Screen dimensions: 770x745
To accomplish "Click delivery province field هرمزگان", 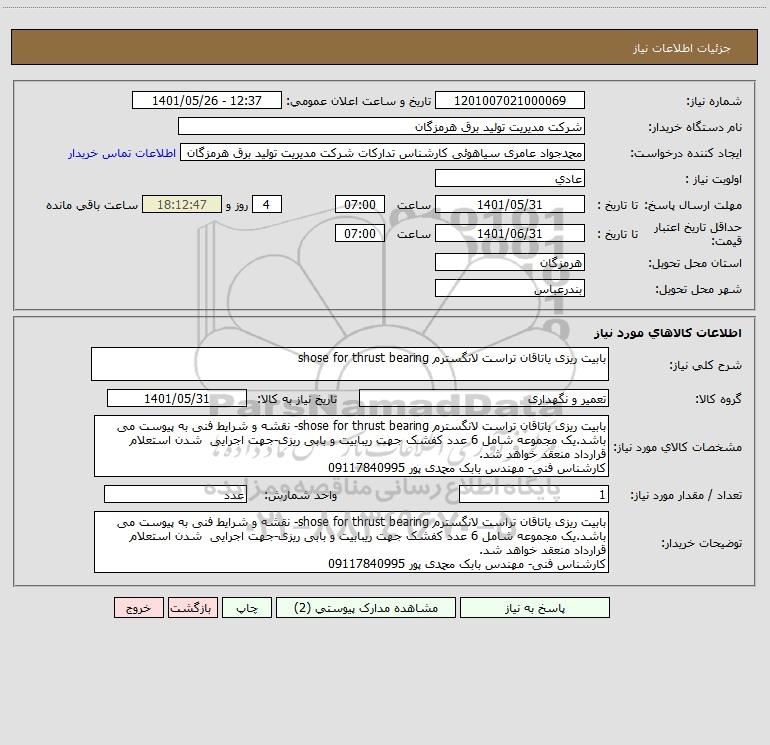I will pos(510,262).
